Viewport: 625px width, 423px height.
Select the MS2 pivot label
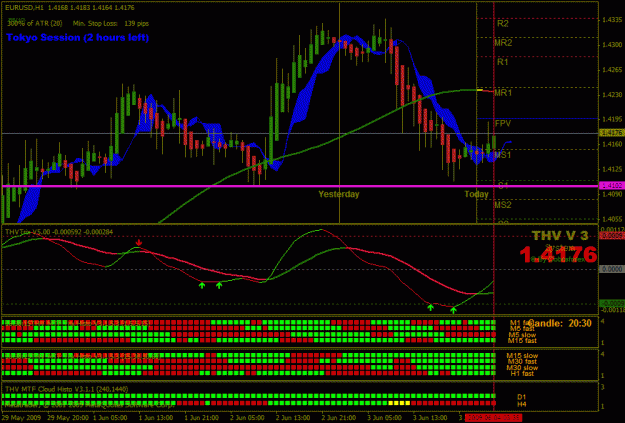click(x=503, y=205)
